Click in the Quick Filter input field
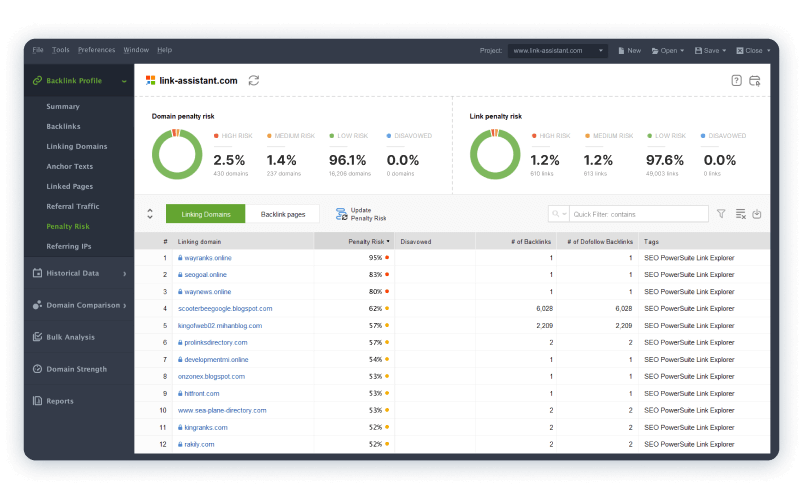The width and height of the screenshot is (803, 499). point(639,214)
